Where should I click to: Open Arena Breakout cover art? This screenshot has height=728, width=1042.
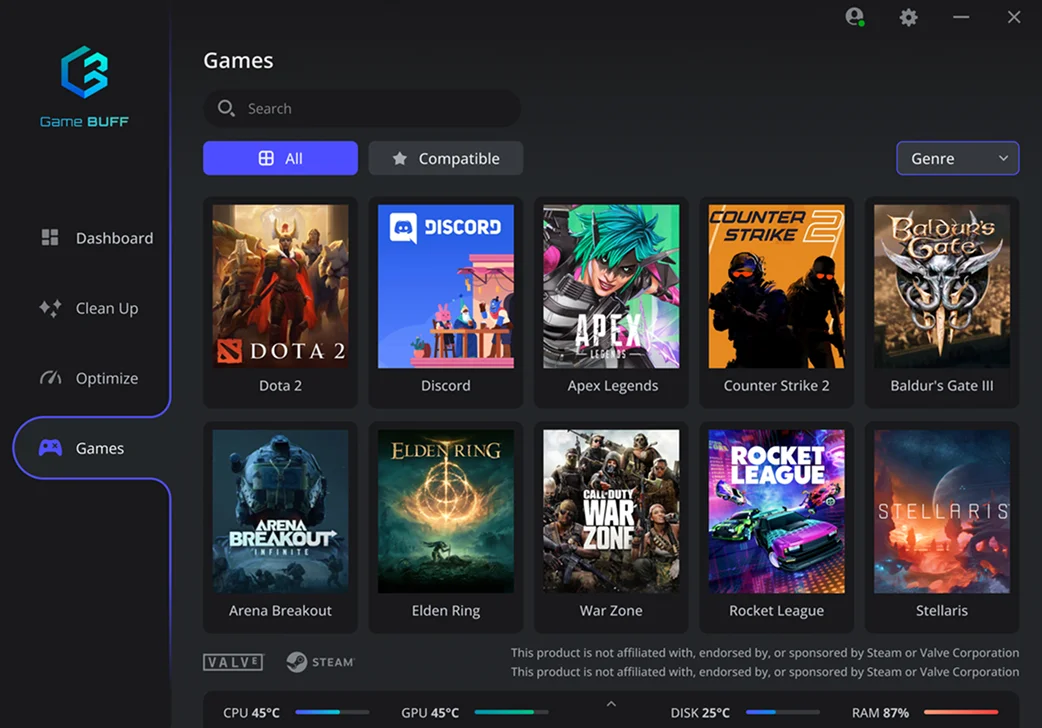click(280, 511)
